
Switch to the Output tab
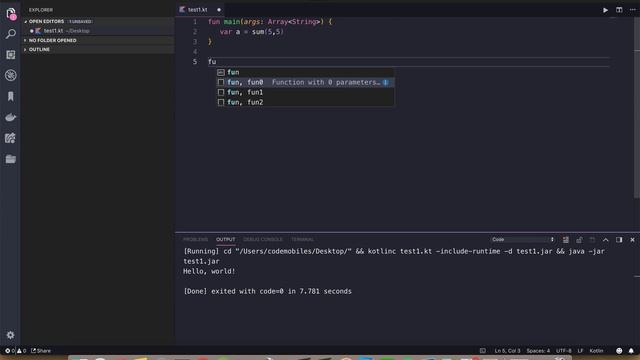(226, 240)
